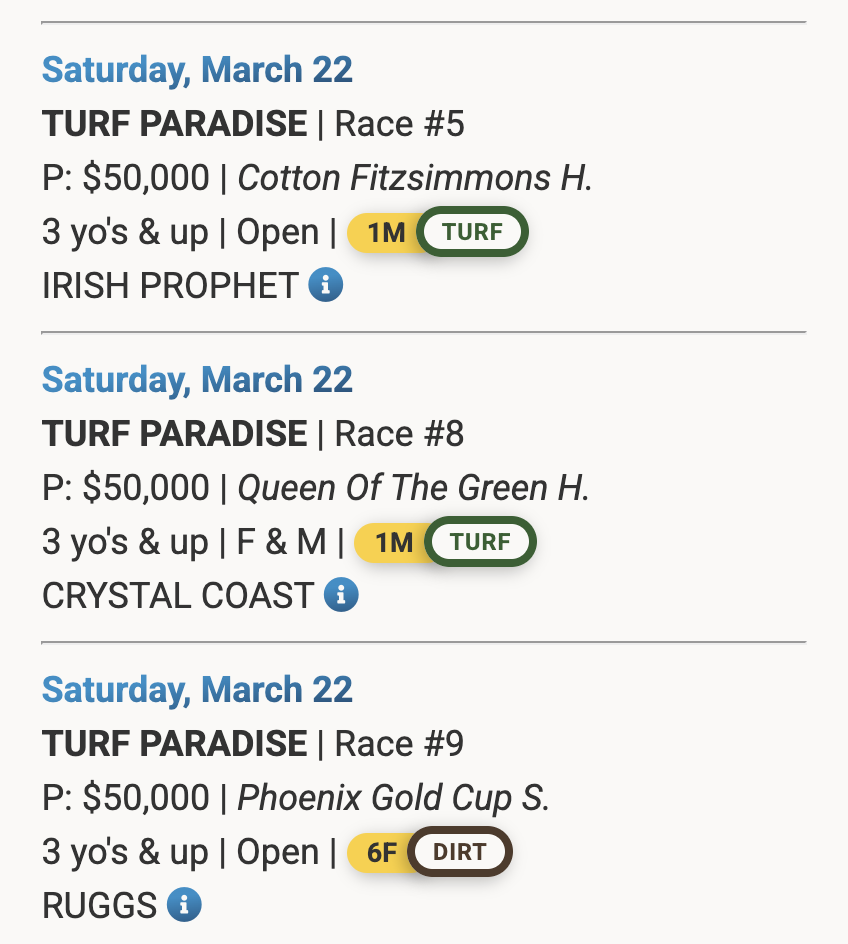Image resolution: width=848 pixels, height=944 pixels.
Task: Select the CRYSTAL COAST horse name
Action: [178, 596]
